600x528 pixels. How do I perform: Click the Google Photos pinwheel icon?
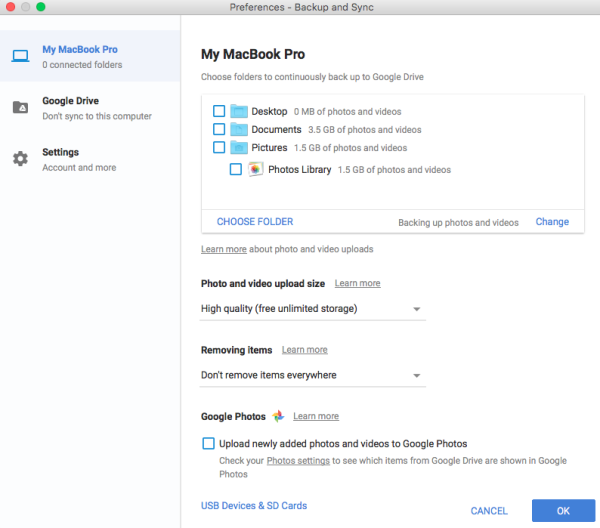tap(278, 416)
